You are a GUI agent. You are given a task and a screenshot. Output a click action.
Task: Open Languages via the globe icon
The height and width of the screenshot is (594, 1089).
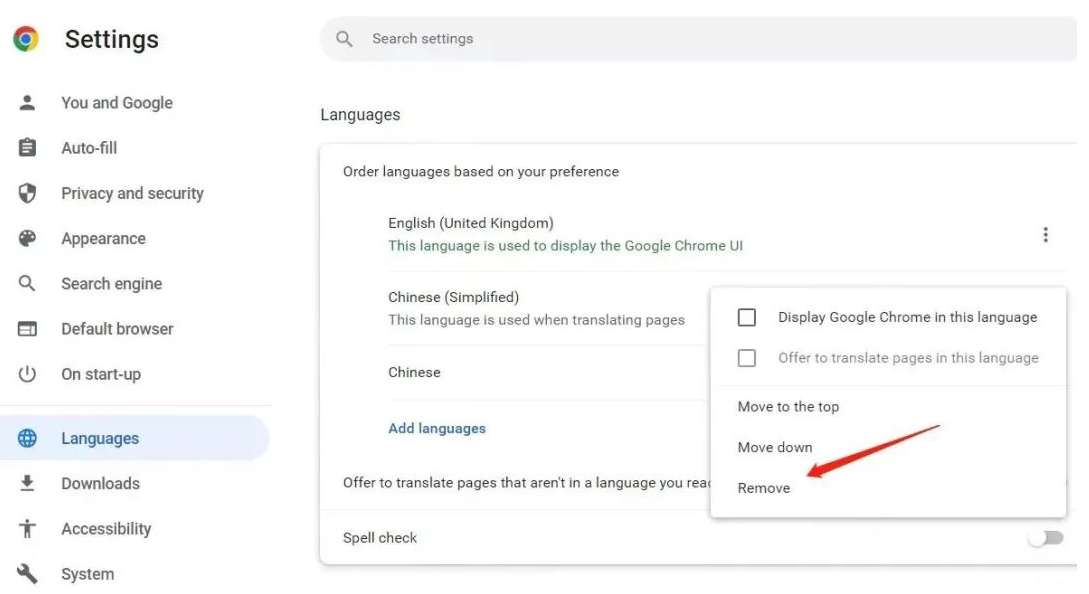(25, 438)
